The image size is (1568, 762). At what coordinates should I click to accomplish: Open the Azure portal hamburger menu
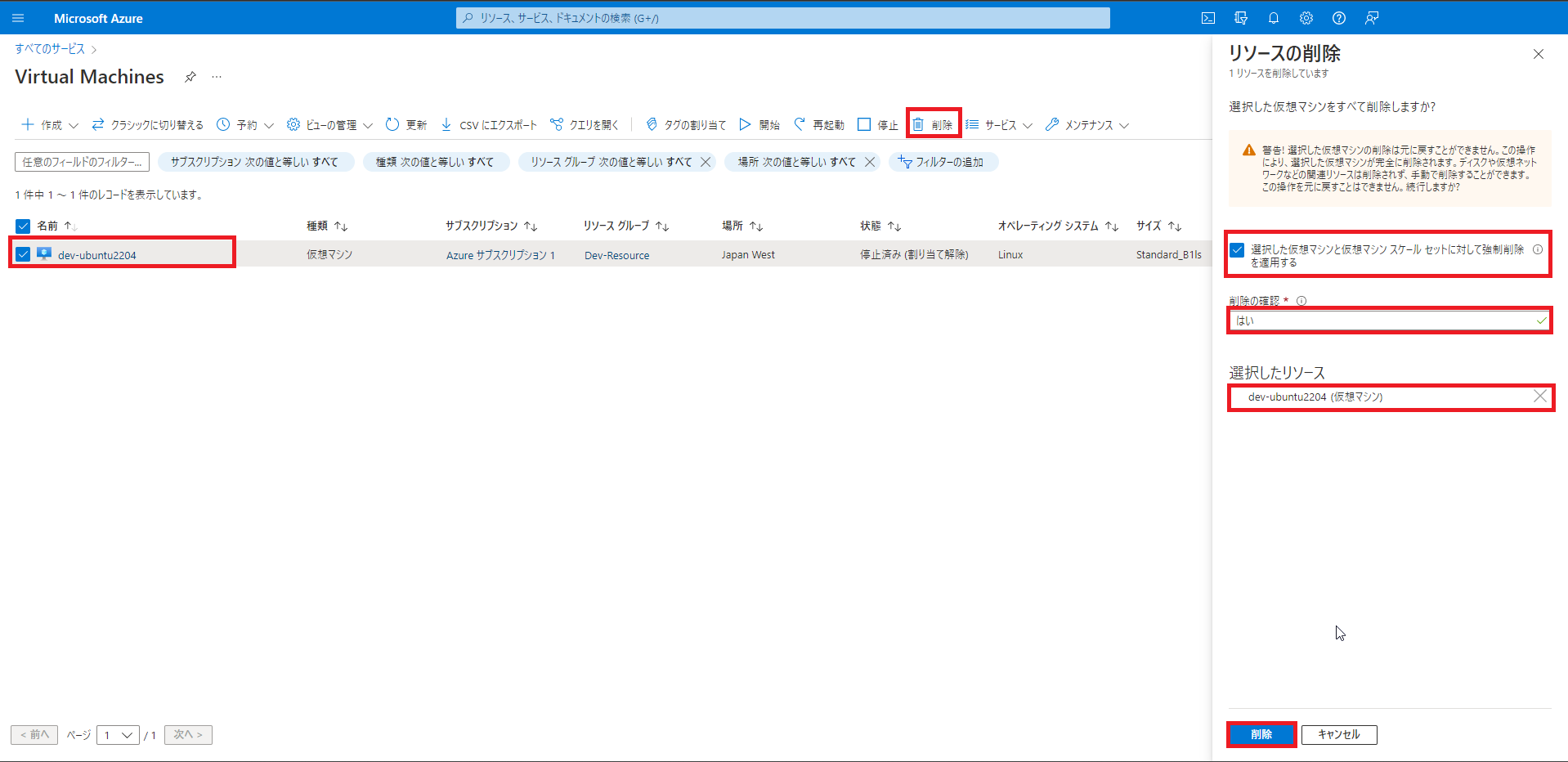tap(18, 18)
